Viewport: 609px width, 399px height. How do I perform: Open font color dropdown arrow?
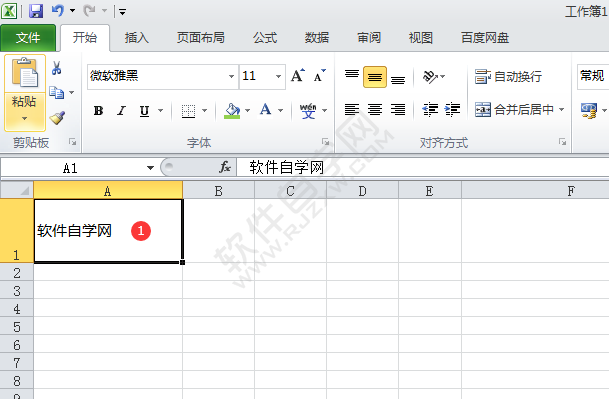(x=280, y=111)
